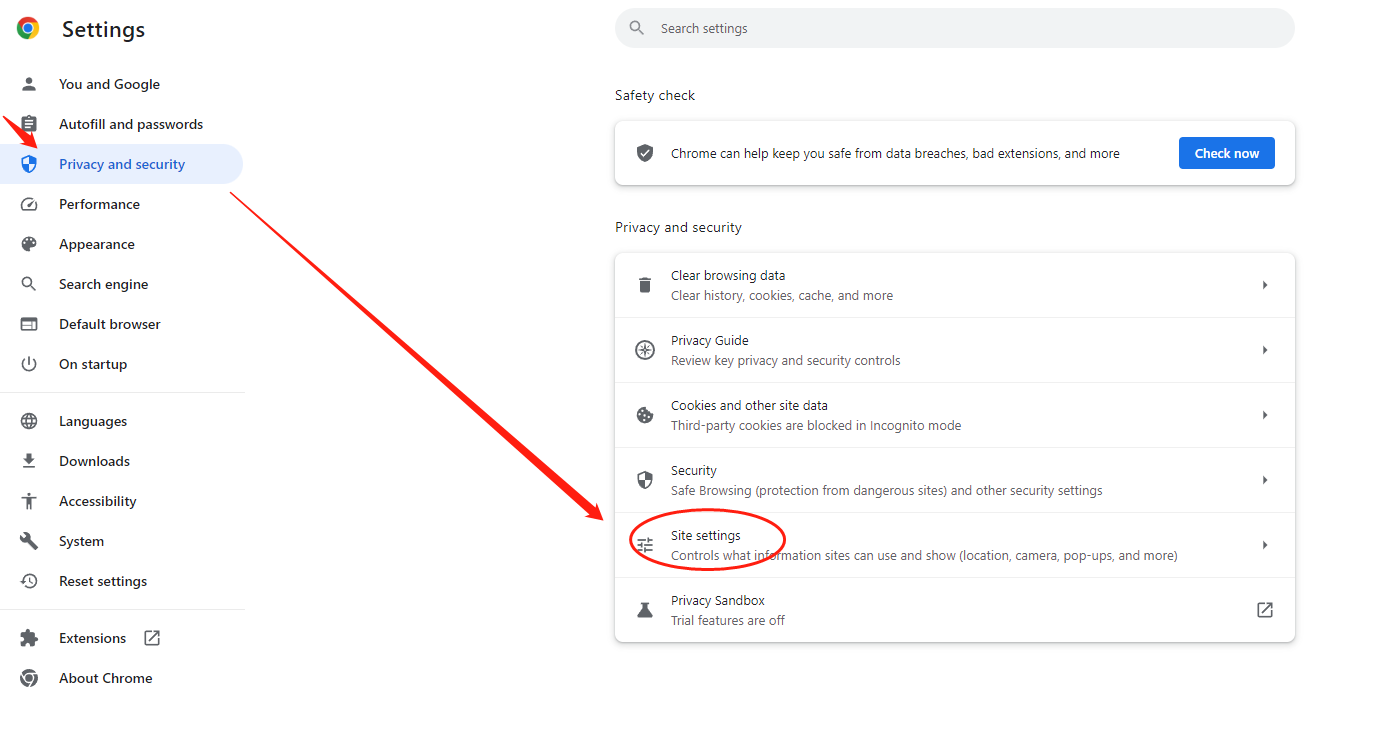Click 'Third-party cookies are blocked in Incognito mode'
This screenshot has width=1373, height=741.
tap(816, 425)
